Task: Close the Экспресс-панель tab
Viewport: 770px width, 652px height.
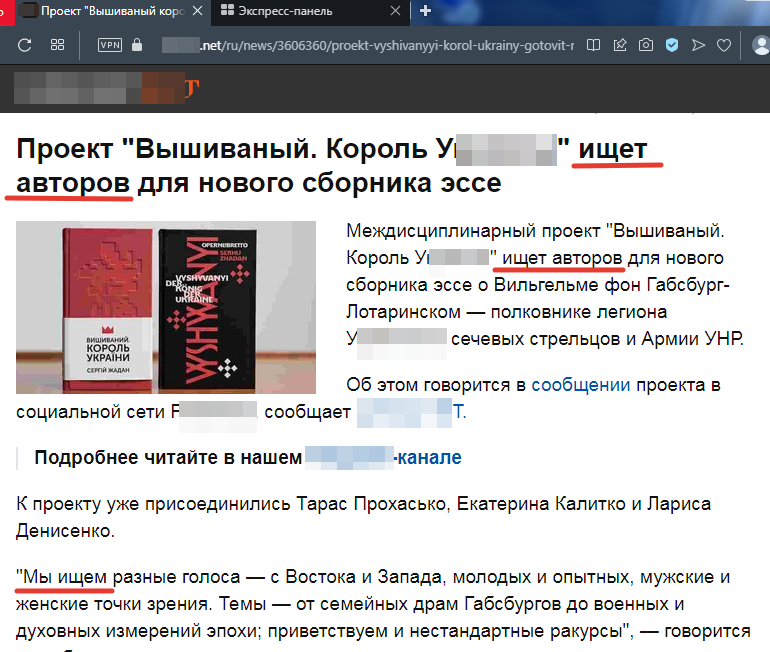Action: coord(395,11)
